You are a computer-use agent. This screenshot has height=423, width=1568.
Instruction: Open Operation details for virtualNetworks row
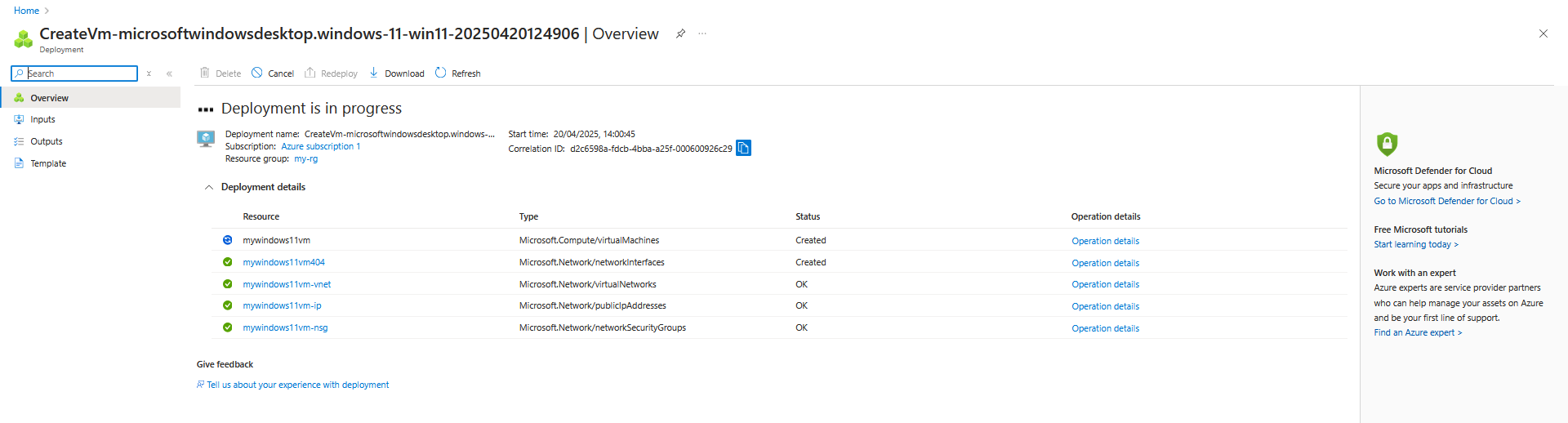pos(1105,284)
